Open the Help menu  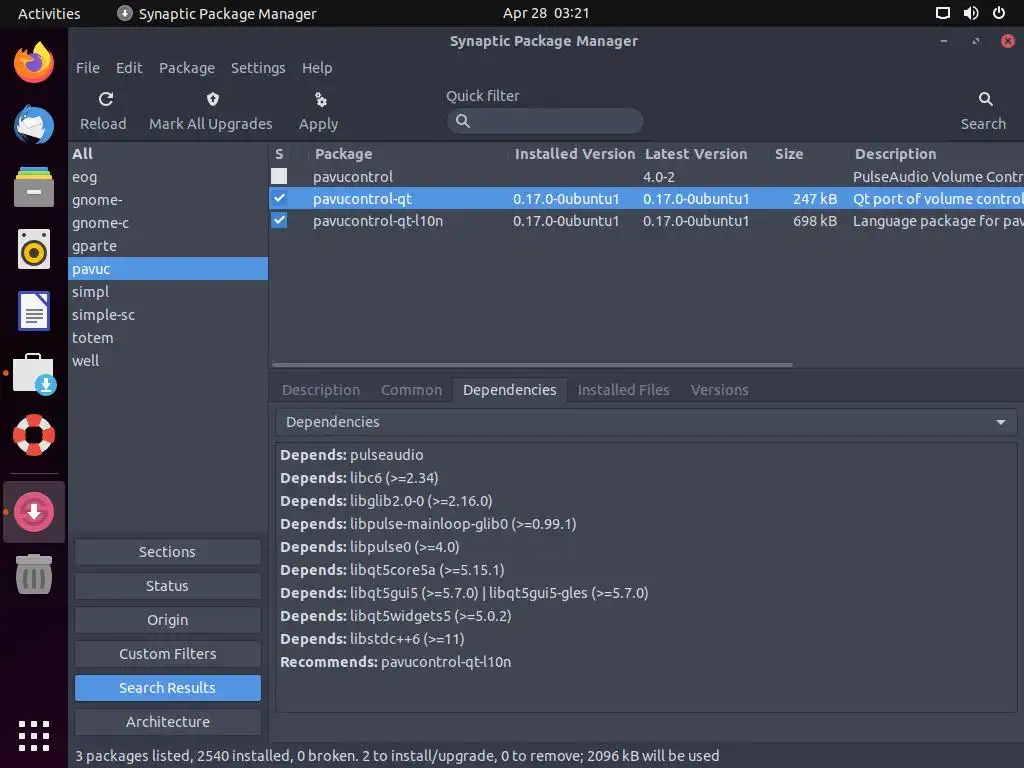point(317,68)
